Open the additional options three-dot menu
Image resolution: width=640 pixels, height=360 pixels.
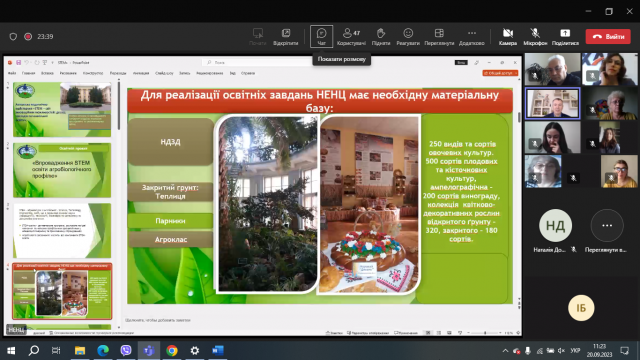tap(471, 36)
